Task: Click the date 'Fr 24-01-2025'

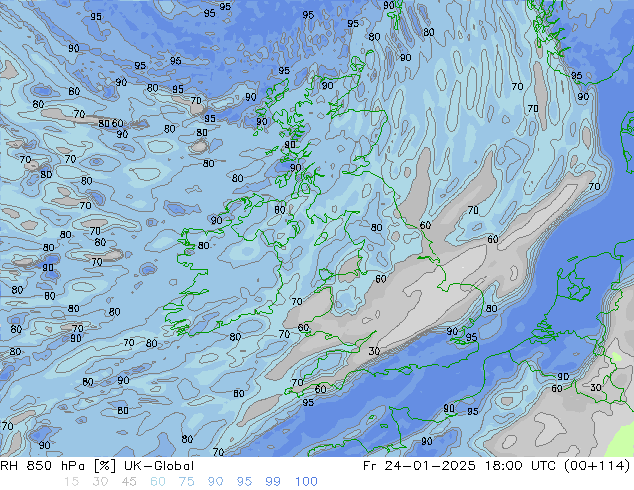Action: (419, 466)
